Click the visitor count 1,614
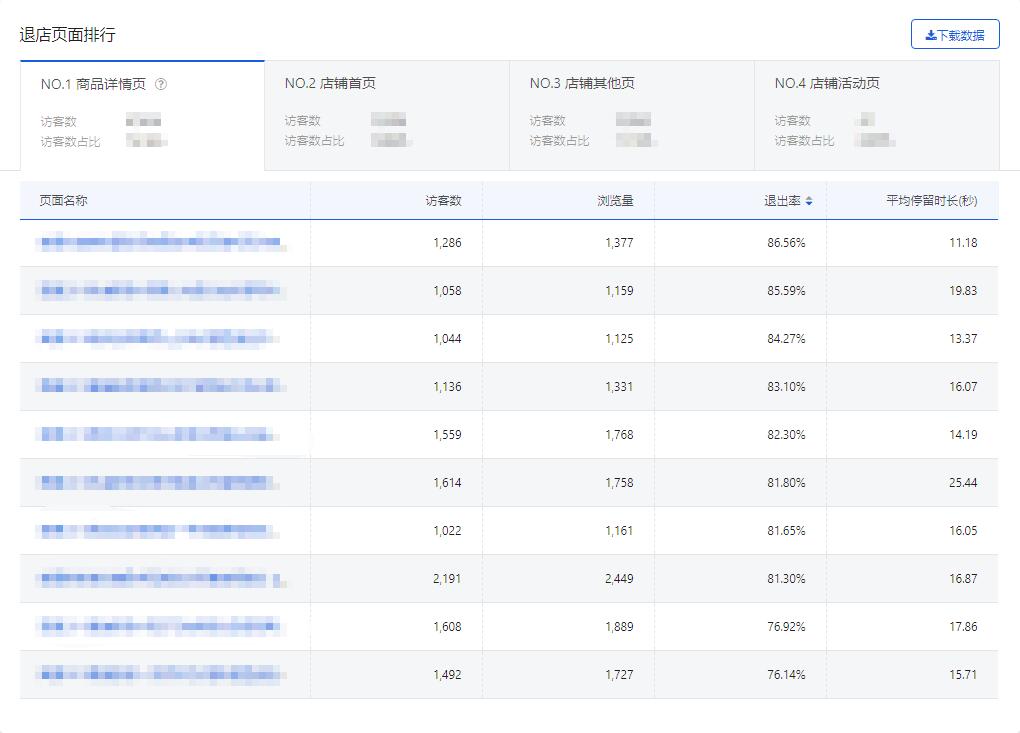The width and height of the screenshot is (1020, 733). tap(448, 483)
